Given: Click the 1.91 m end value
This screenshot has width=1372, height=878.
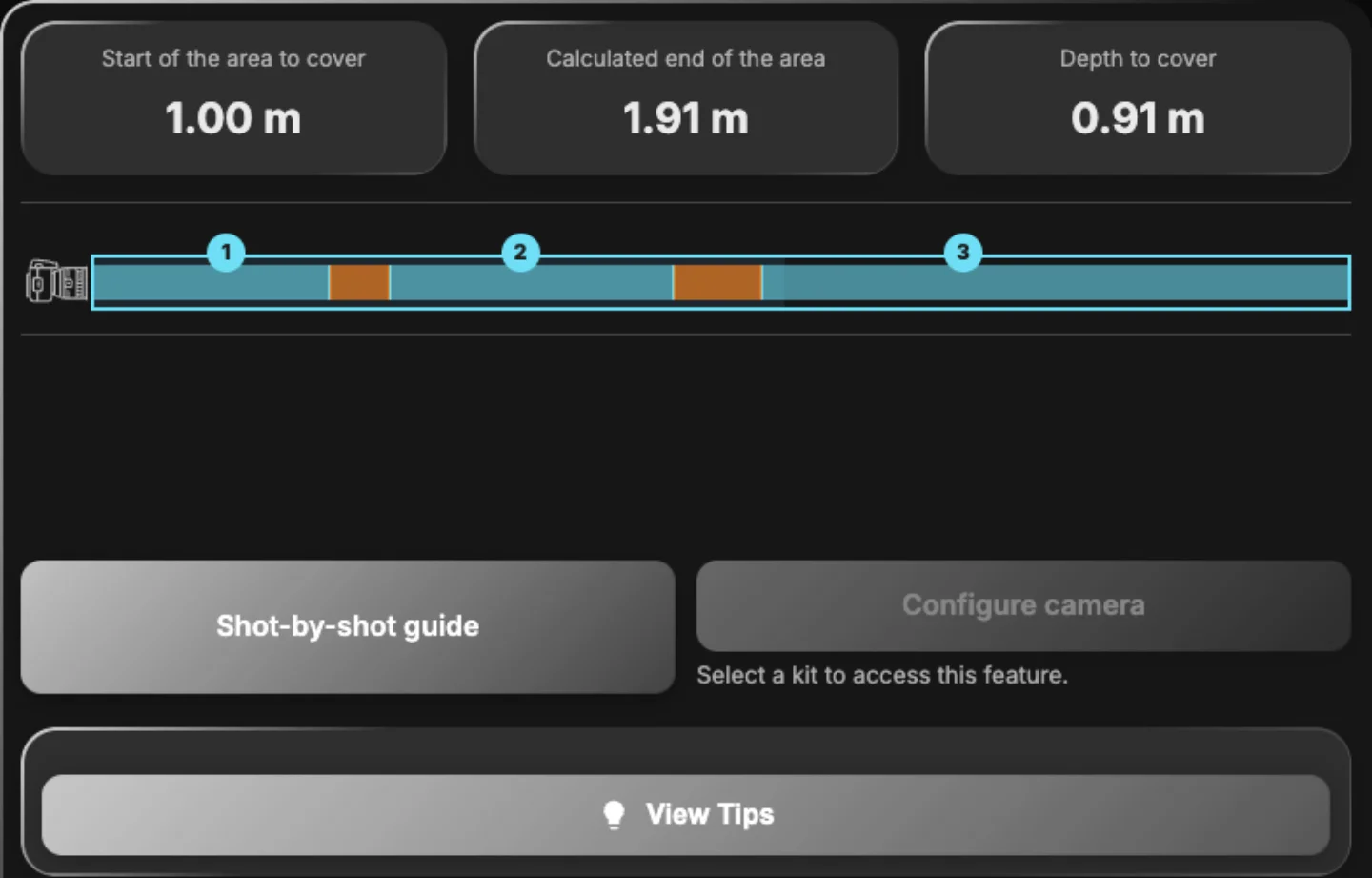Looking at the screenshot, I should (686, 119).
